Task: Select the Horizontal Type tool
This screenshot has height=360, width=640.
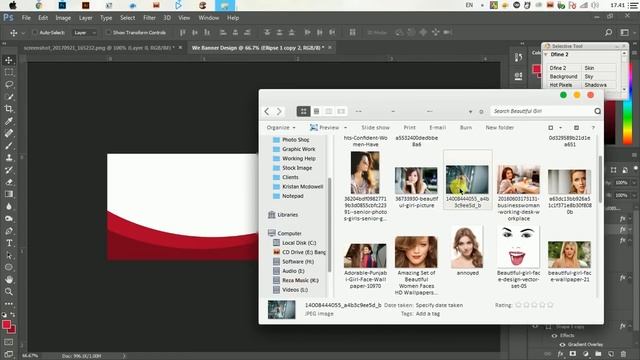Action: pyautogui.click(x=9, y=243)
